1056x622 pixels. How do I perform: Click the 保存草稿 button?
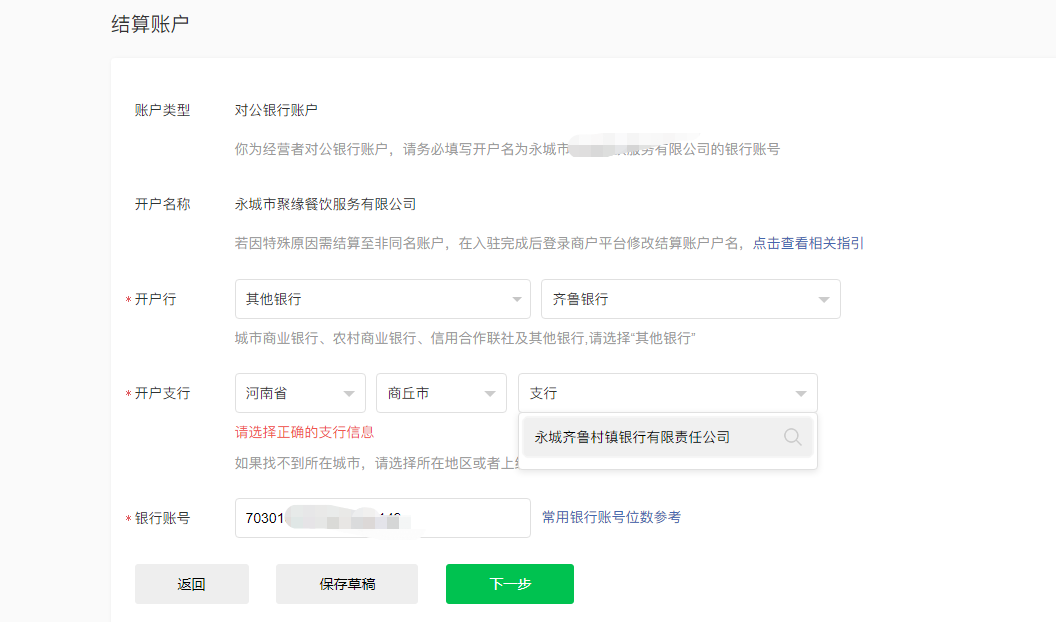click(347, 584)
